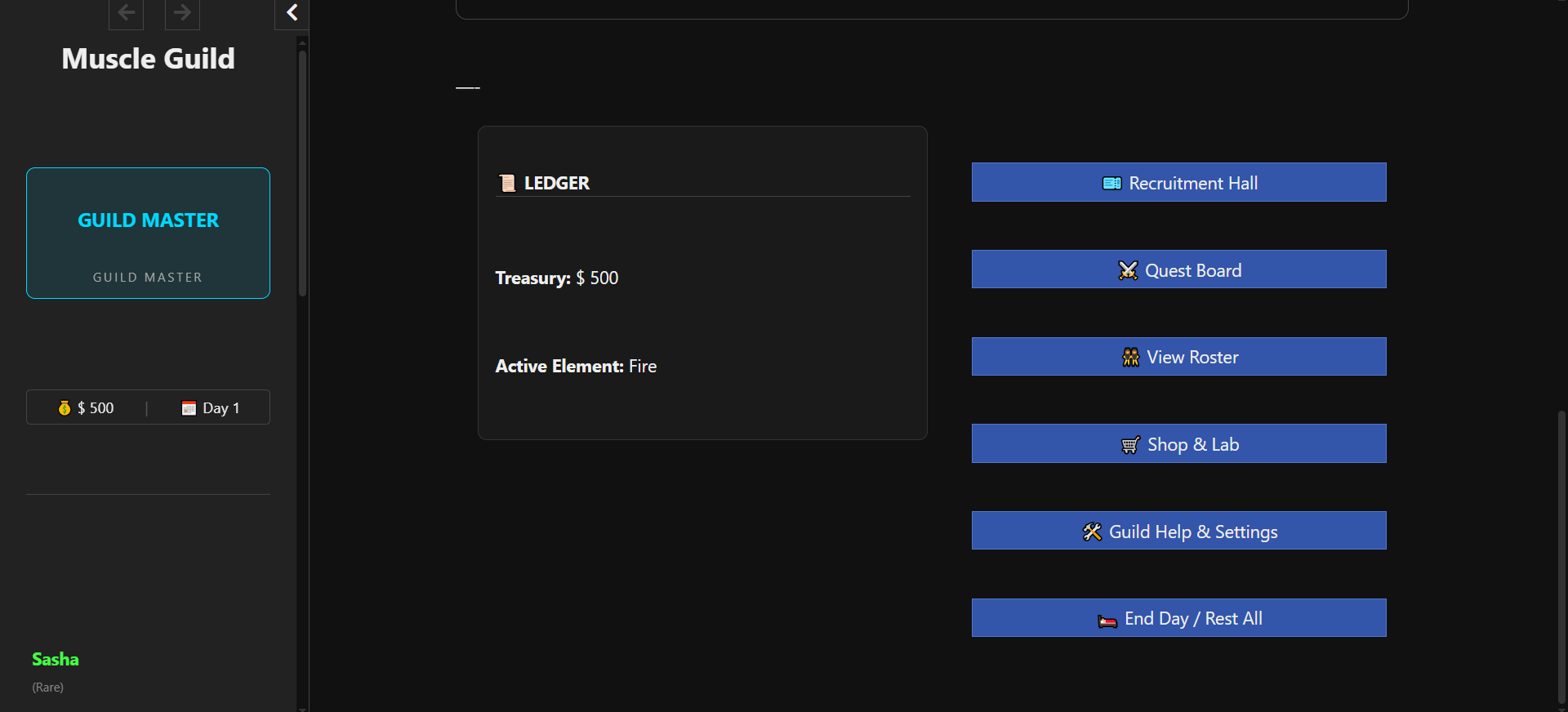
Task: Click the shopping cart Shop & Lab icon
Action: point(1130,445)
